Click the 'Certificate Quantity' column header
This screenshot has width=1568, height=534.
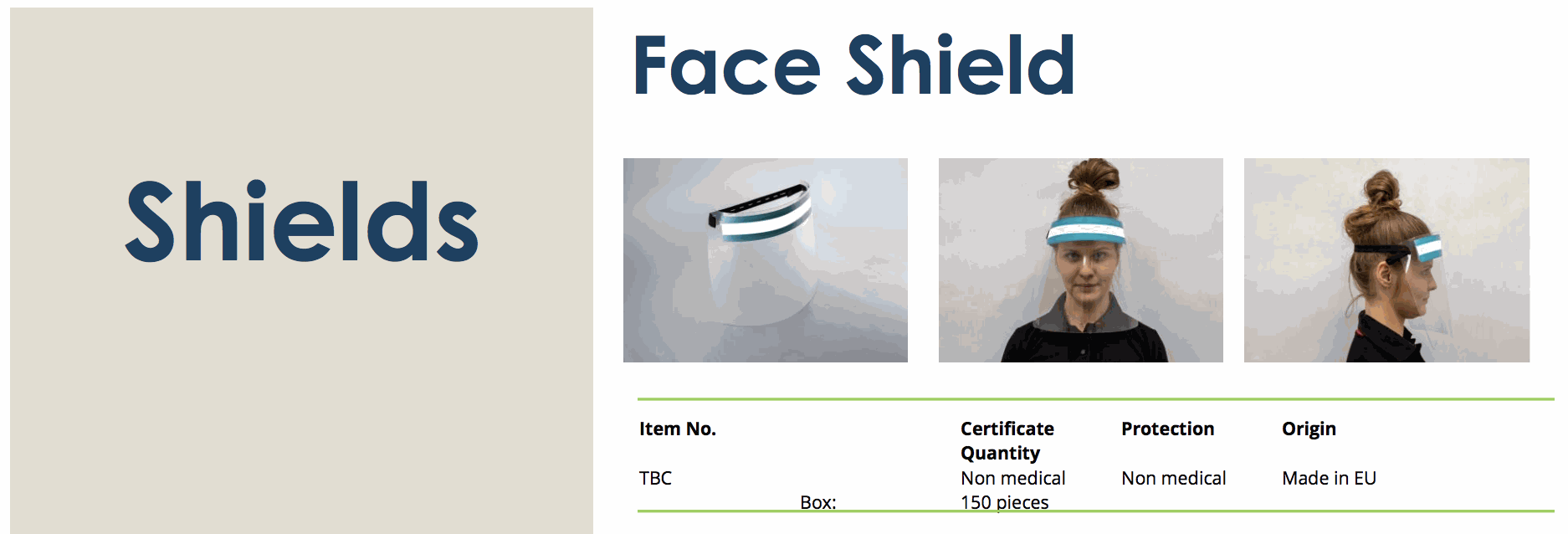click(x=1007, y=440)
